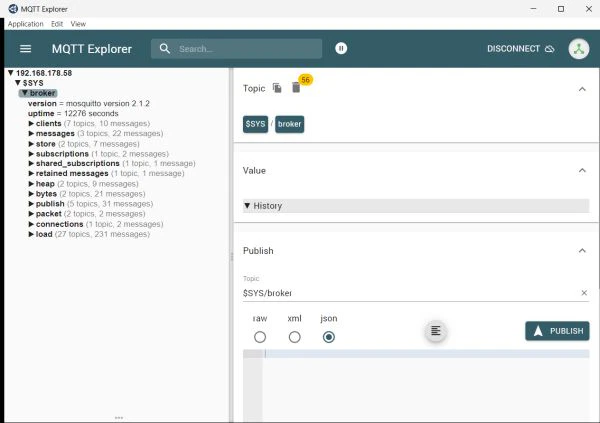Open the hamburger menu
Viewport: 600px width, 423px height.
pyautogui.click(x=26, y=48)
